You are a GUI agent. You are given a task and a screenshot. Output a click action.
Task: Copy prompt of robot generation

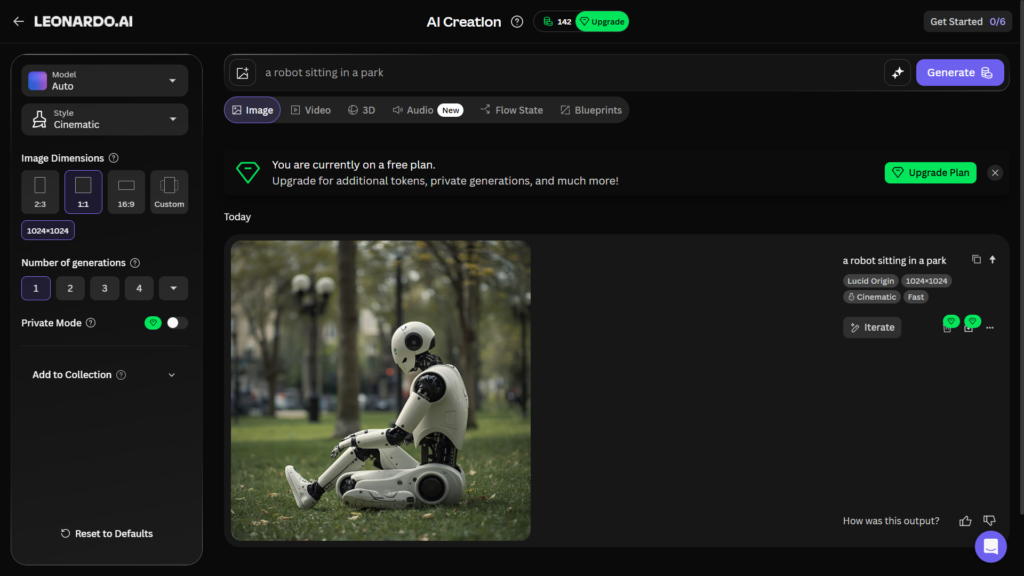coord(976,259)
